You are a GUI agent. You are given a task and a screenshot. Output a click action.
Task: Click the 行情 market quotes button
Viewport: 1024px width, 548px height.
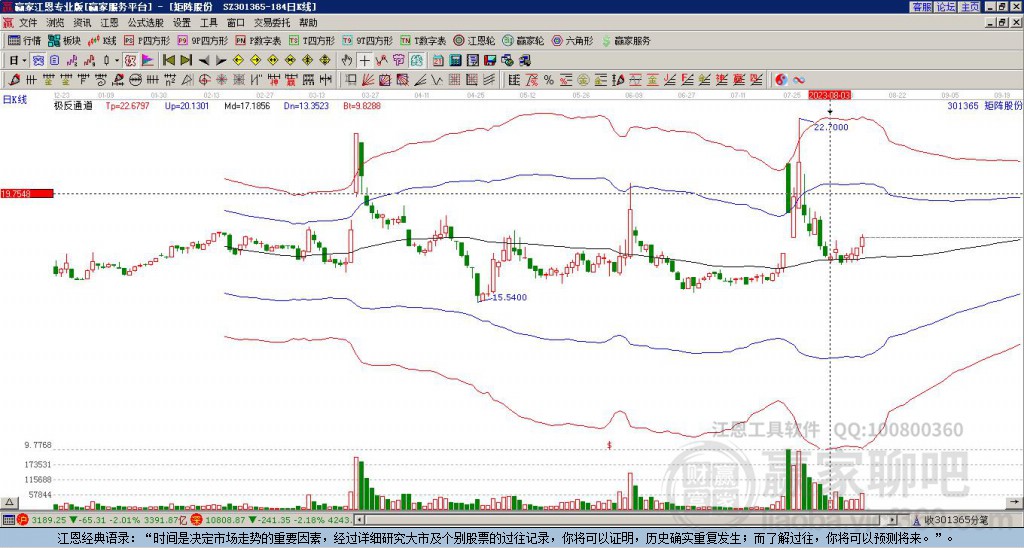coord(25,40)
